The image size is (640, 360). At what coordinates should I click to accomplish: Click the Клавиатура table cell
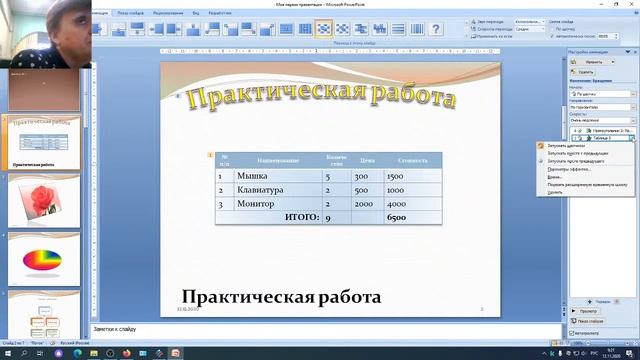click(278, 190)
